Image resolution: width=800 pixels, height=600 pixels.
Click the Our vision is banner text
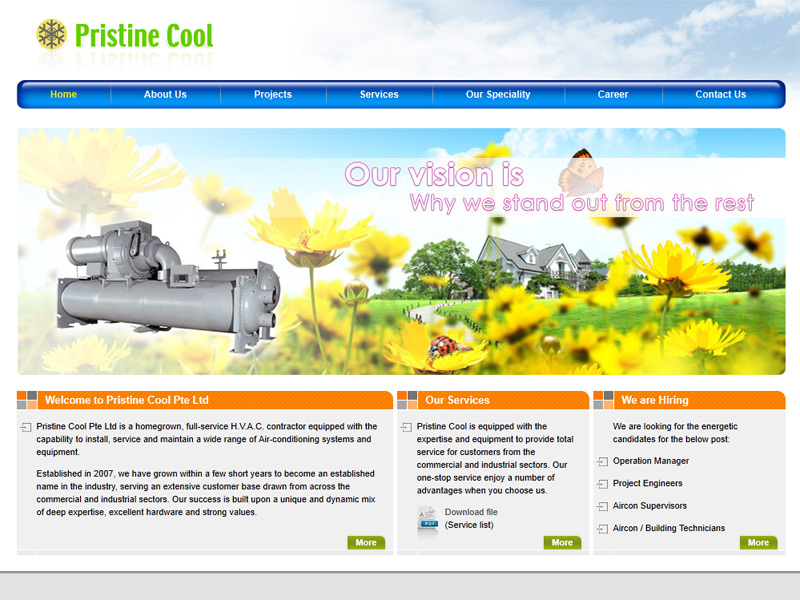[x=434, y=174]
